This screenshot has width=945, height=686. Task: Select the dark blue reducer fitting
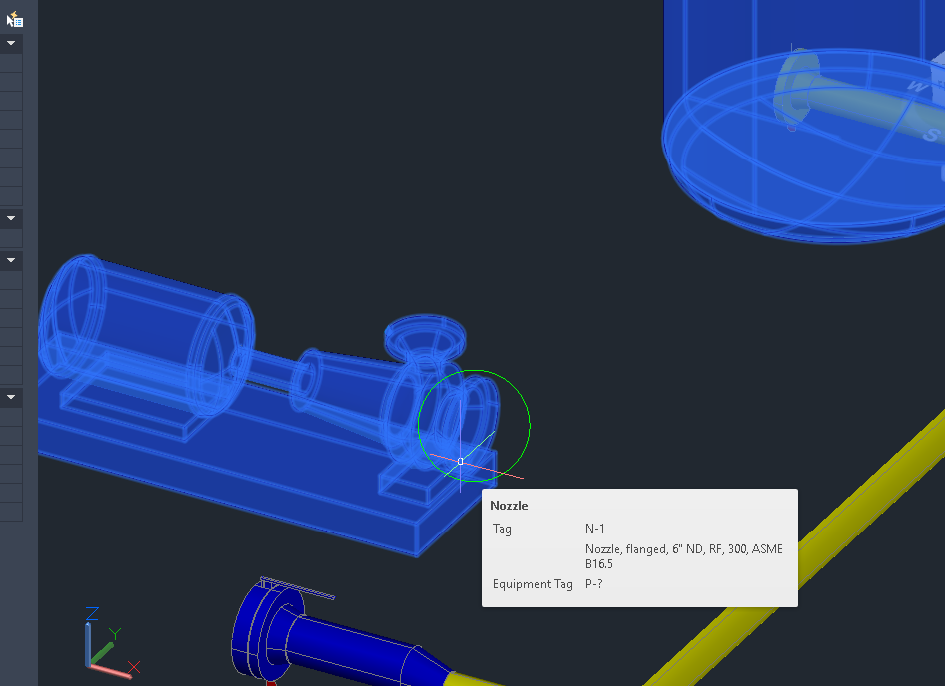click(356, 648)
